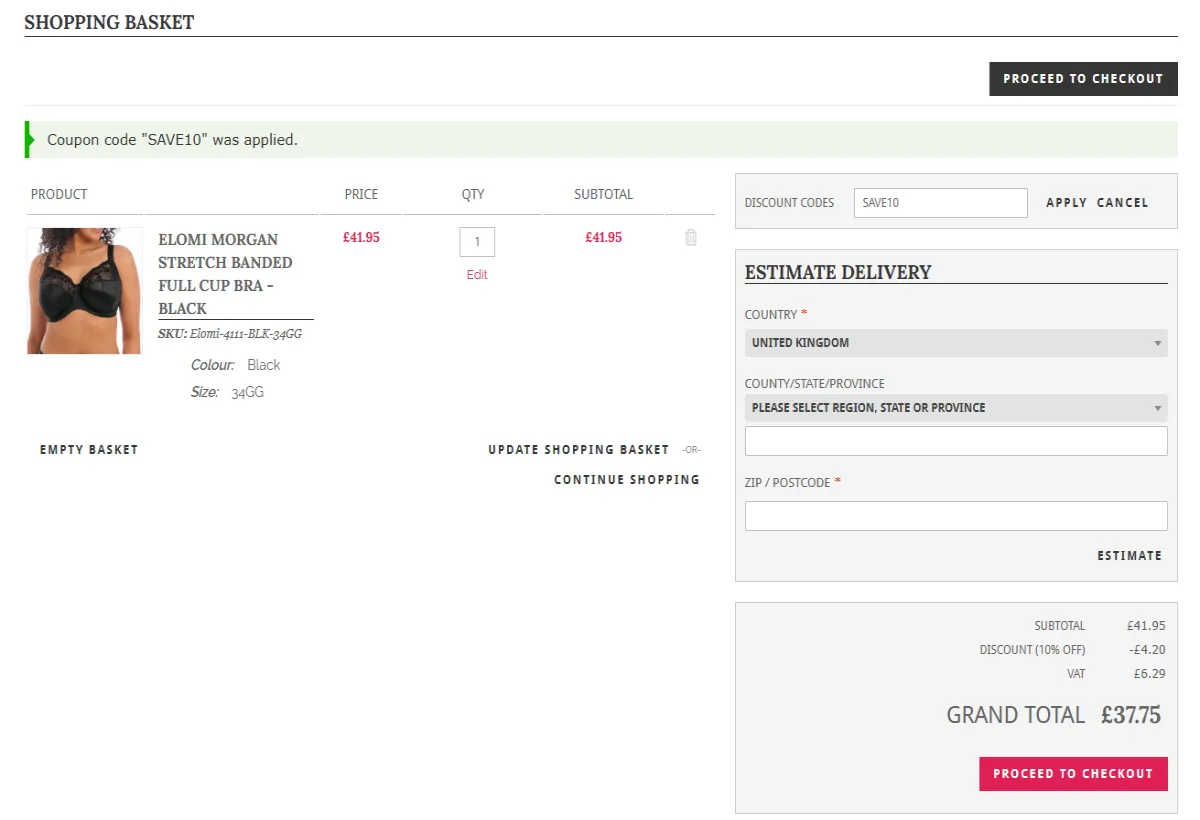Viewport: 1200px width, 820px height.
Task: Click the quantity box for the bra
Action: pyautogui.click(x=477, y=242)
